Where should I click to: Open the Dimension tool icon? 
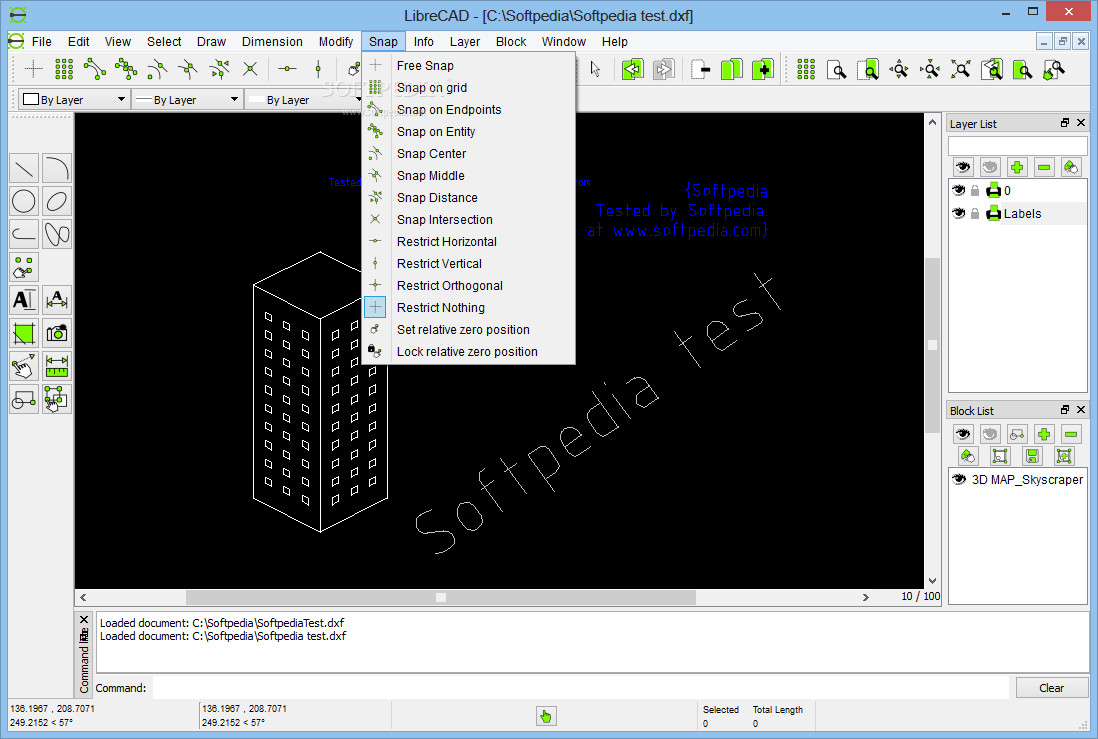coord(57,301)
